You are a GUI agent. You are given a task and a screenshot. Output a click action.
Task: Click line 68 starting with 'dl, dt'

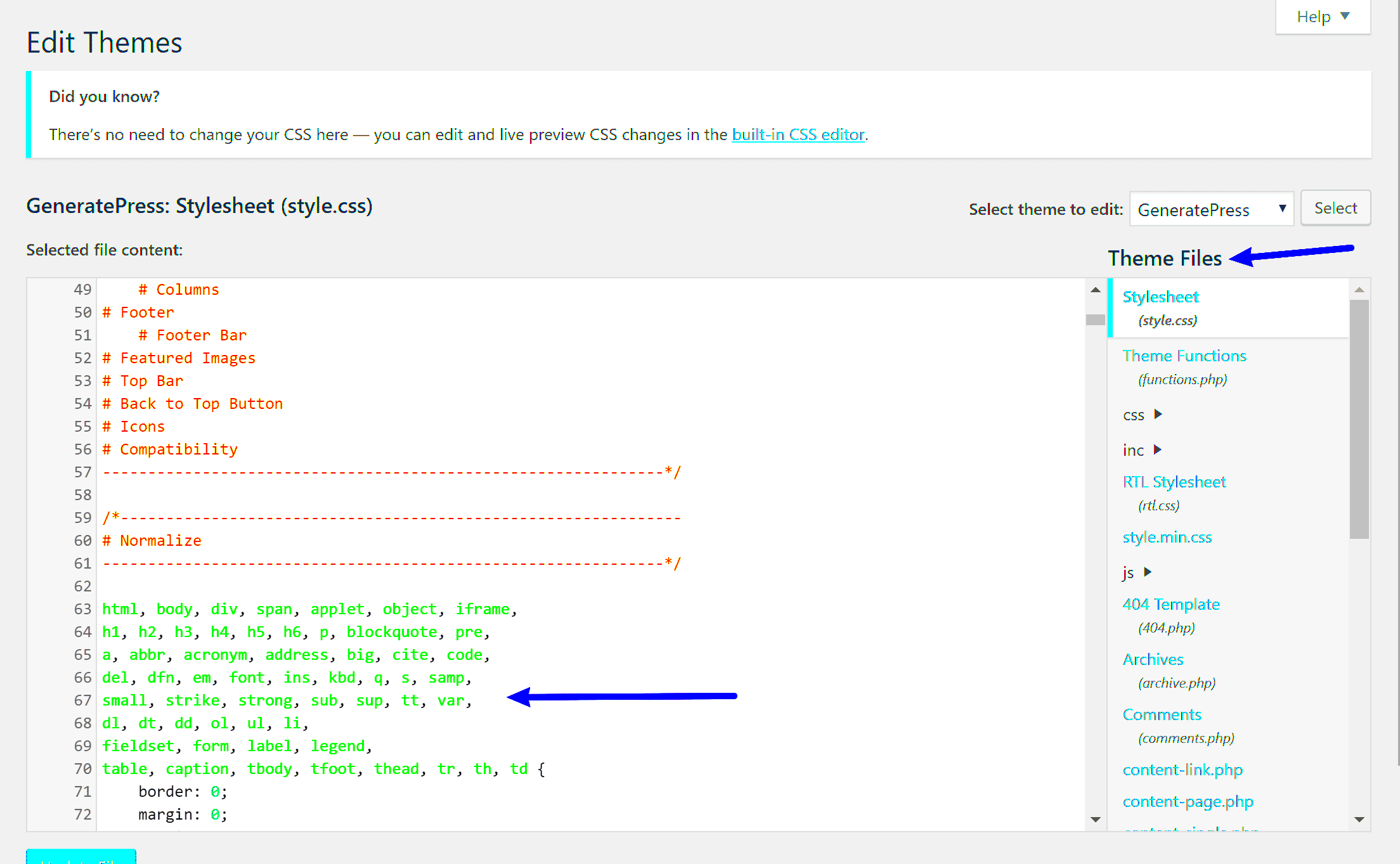tap(205, 723)
